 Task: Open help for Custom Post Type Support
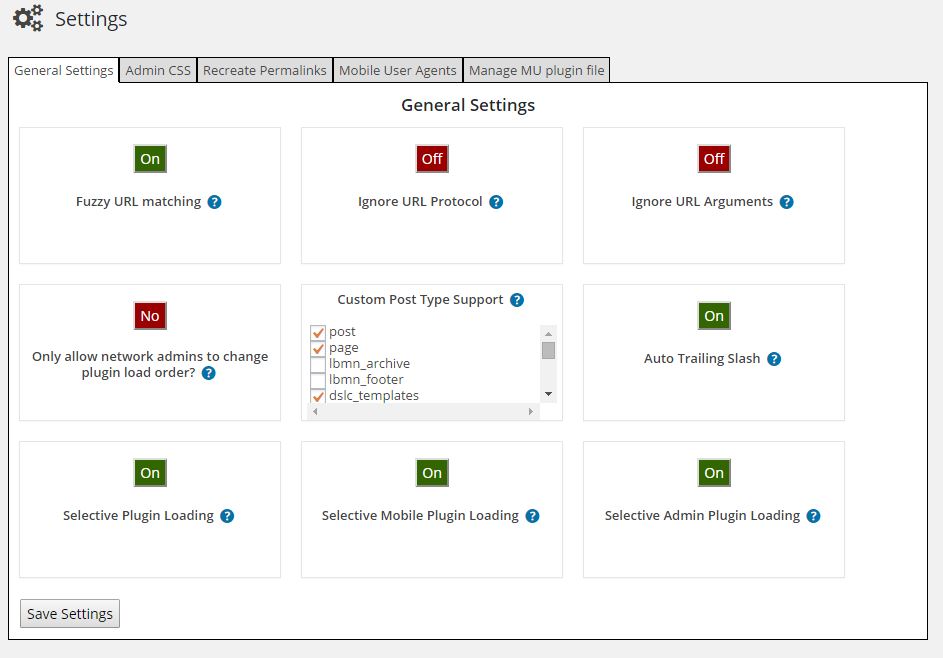[x=517, y=300]
